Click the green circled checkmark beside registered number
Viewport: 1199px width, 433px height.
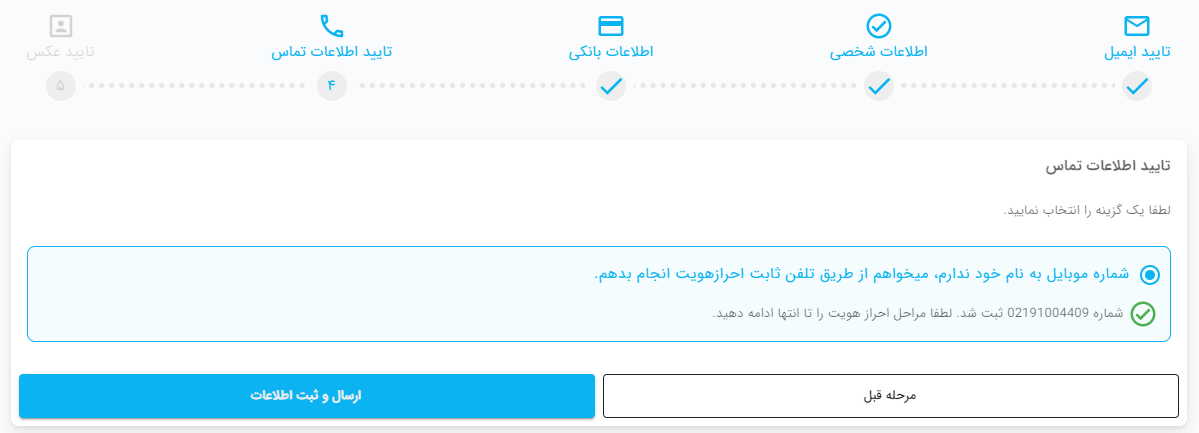click(1143, 314)
